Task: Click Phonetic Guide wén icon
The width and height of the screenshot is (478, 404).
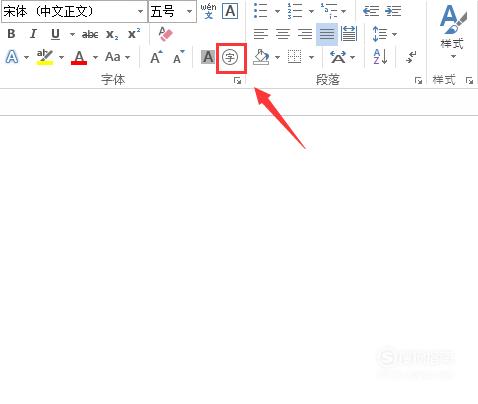Action: [x=208, y=12]
